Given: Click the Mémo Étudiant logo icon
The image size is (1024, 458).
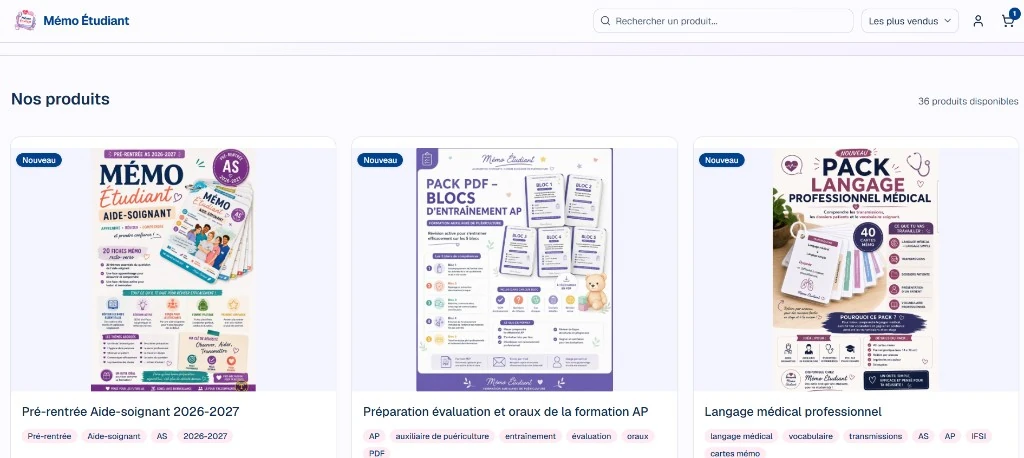Looking at the screenshot, I should (x=25, y=20).
